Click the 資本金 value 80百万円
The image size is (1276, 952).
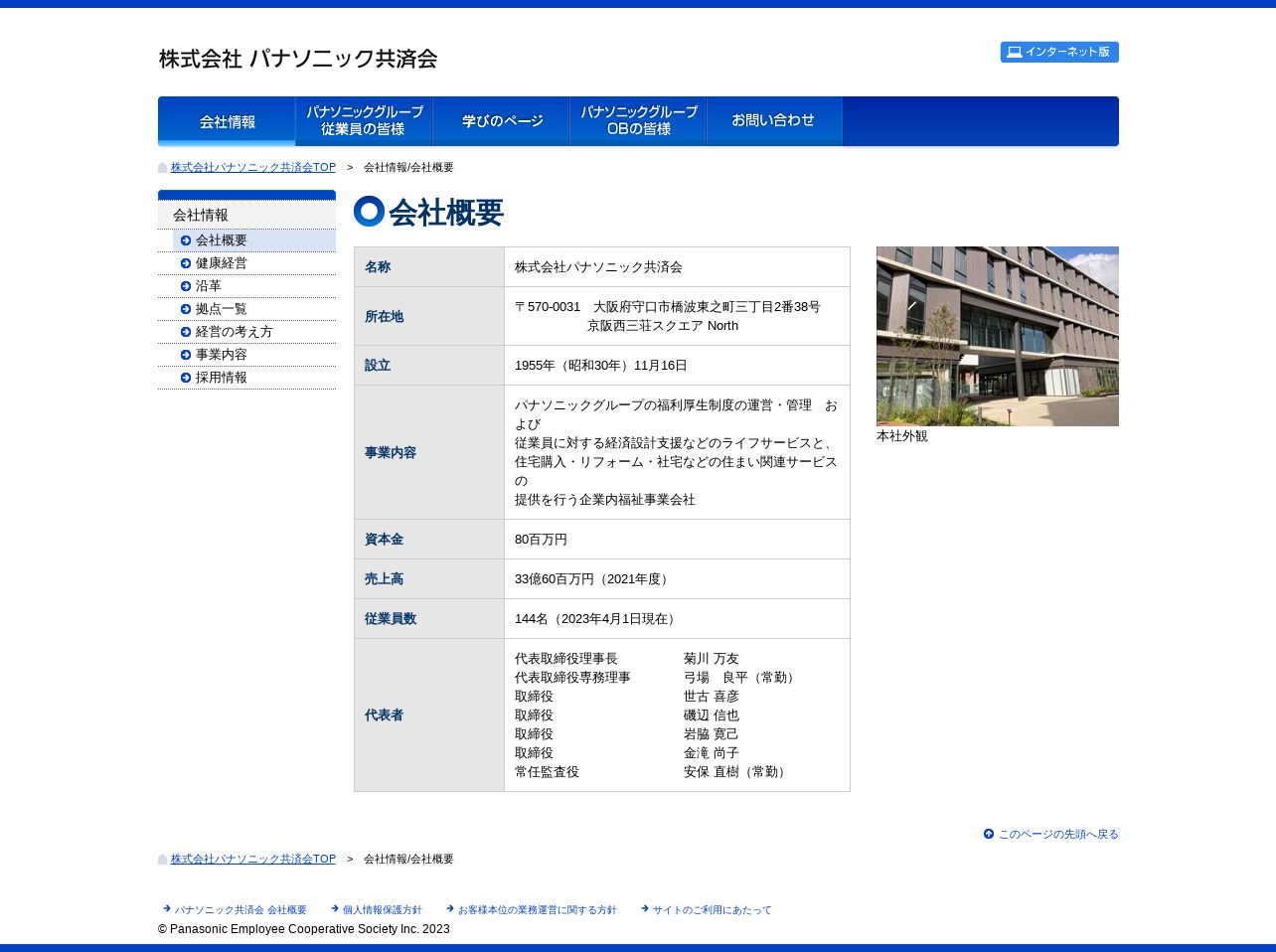click(541, 540)
